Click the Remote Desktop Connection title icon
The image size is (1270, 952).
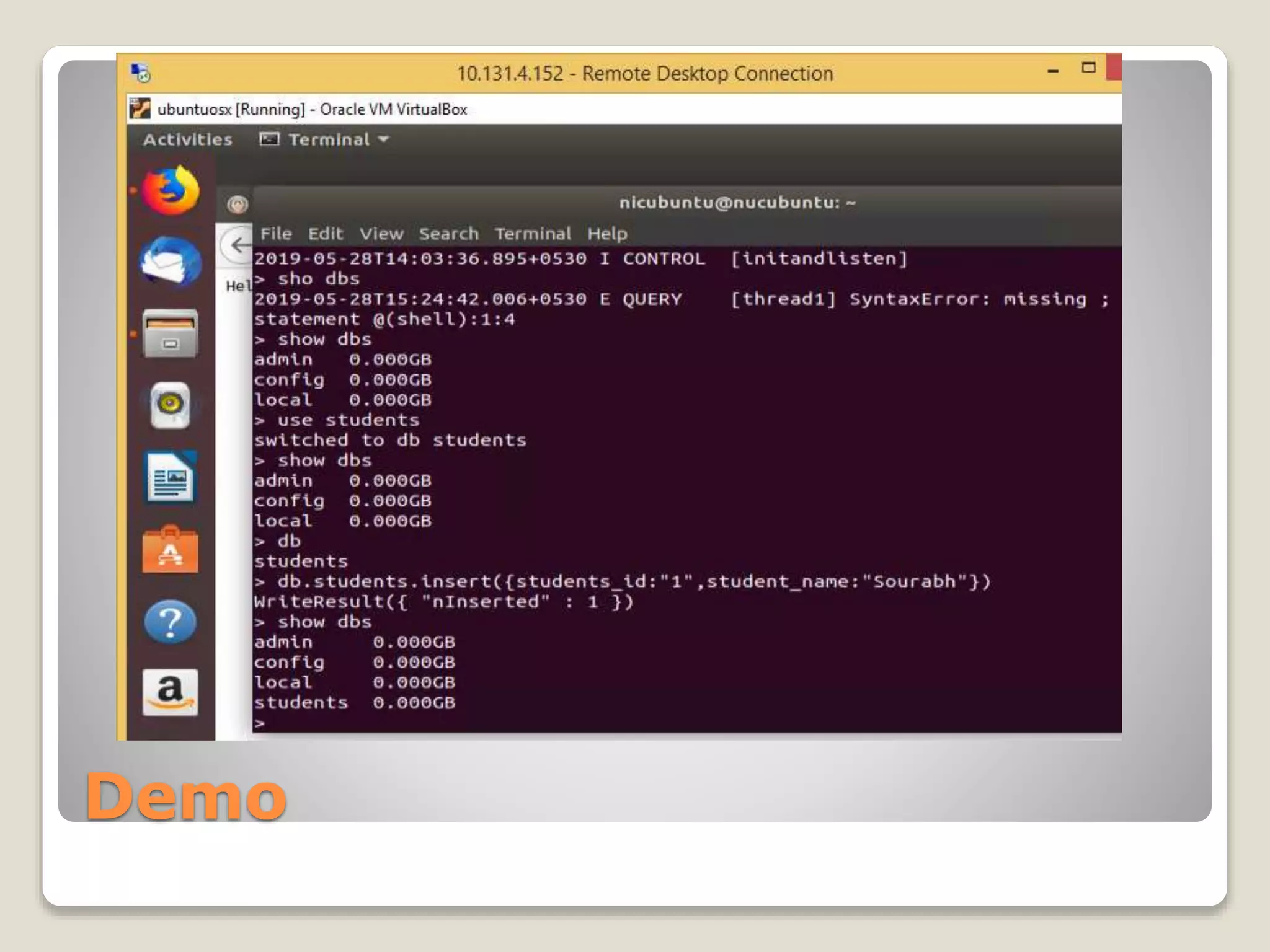pyautogui.click(x=141, y=73)
